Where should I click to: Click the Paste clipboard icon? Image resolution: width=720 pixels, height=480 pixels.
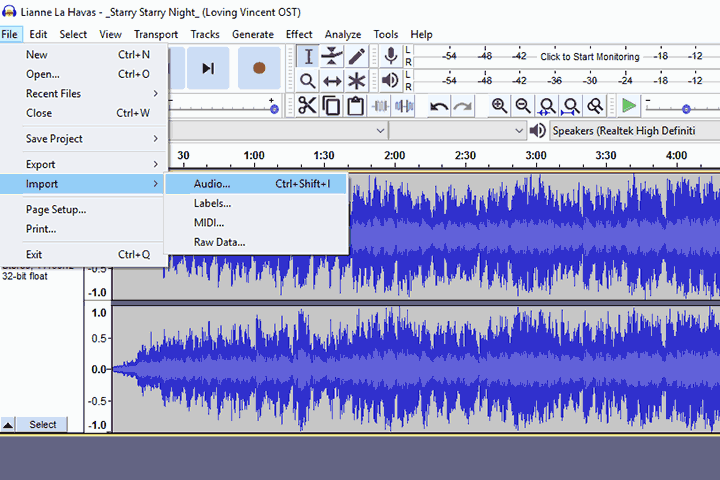(x=354, y=106)
